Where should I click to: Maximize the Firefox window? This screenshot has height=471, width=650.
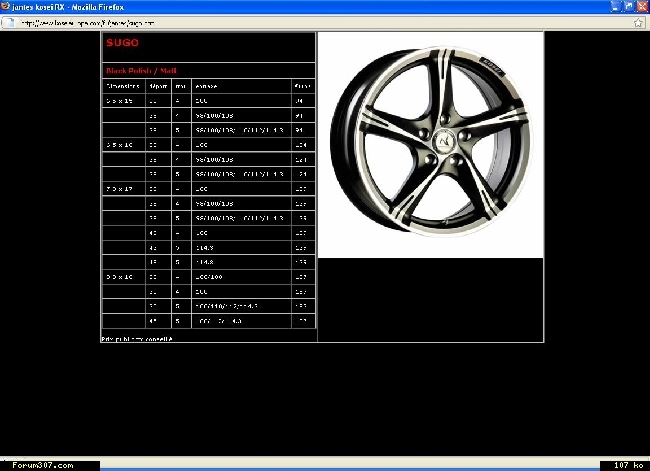(x=628, y=6)
